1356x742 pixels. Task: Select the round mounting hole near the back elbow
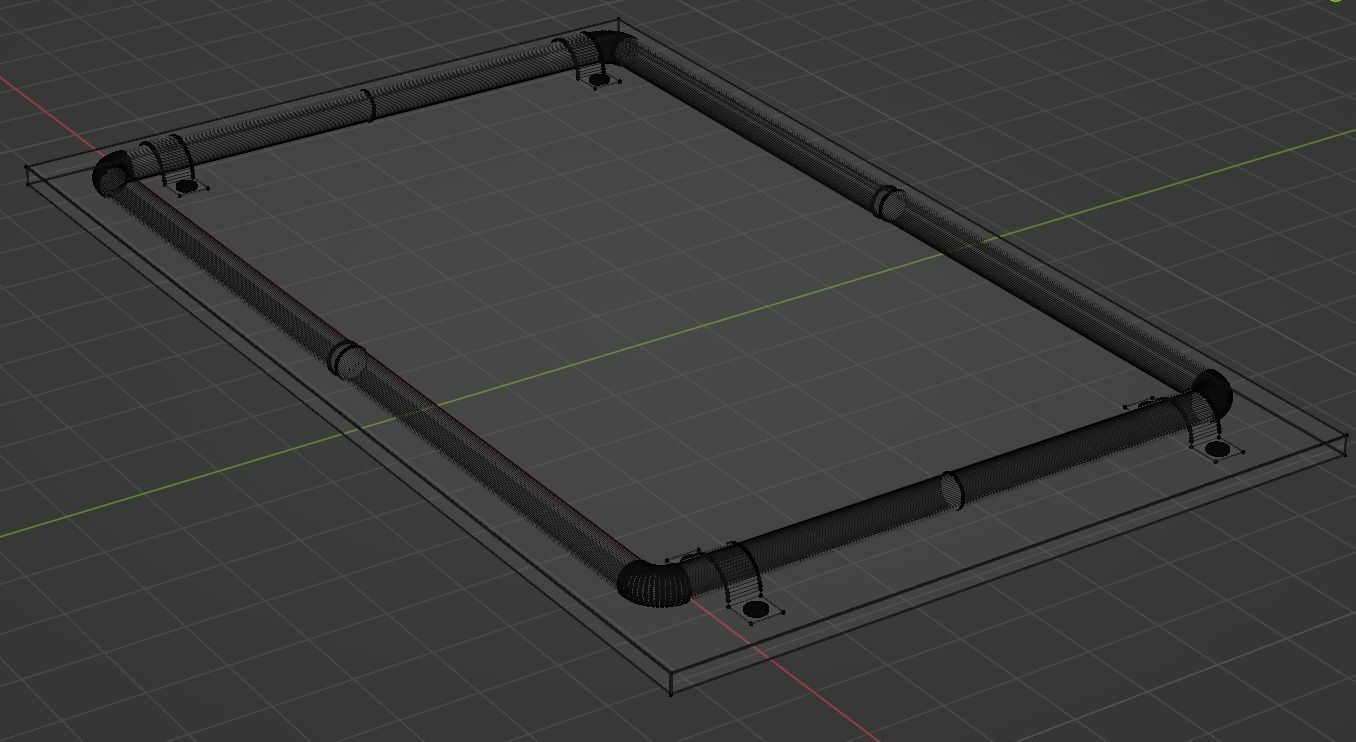(x=598, y=79)
